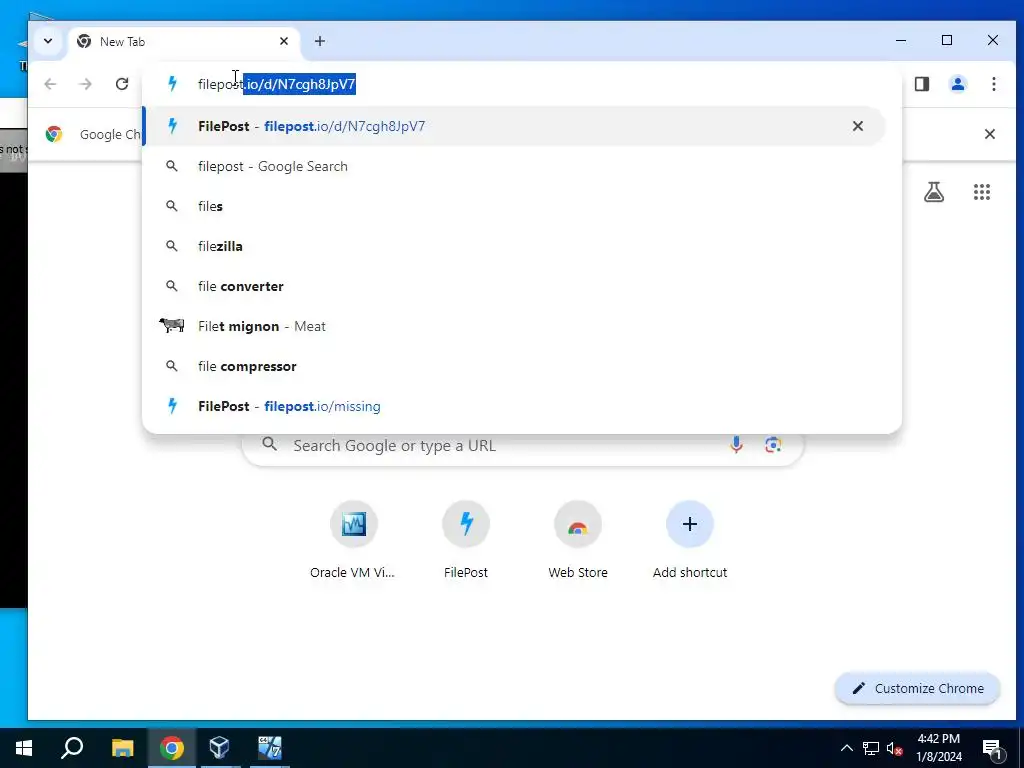Click the Search Google or type a URL box
The image size is (1024, 768).
click(x=522, y=445)
